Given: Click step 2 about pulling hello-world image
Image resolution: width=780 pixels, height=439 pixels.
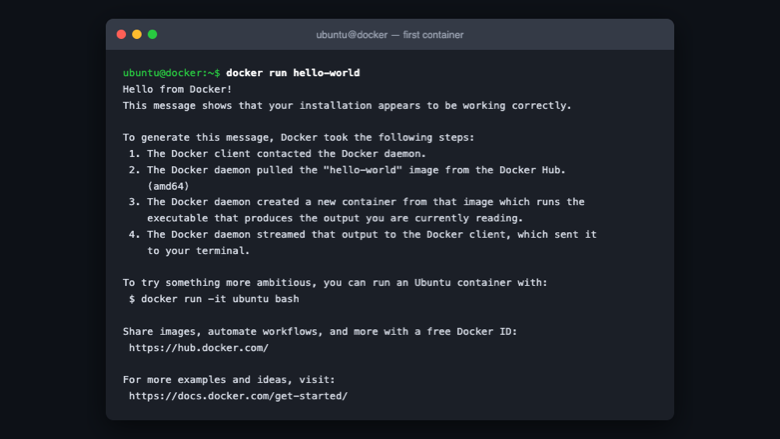Looking at the screenshot, I should pyautogui.click(x=347, y=170).
